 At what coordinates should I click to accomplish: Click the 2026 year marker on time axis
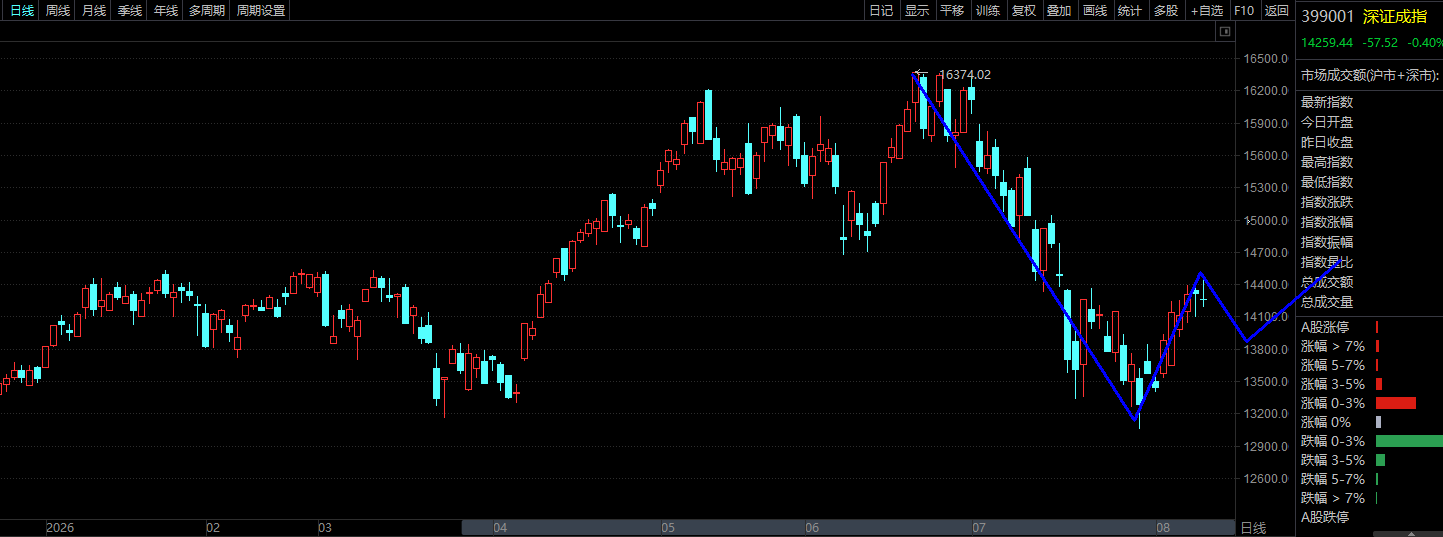pos(60,527)
